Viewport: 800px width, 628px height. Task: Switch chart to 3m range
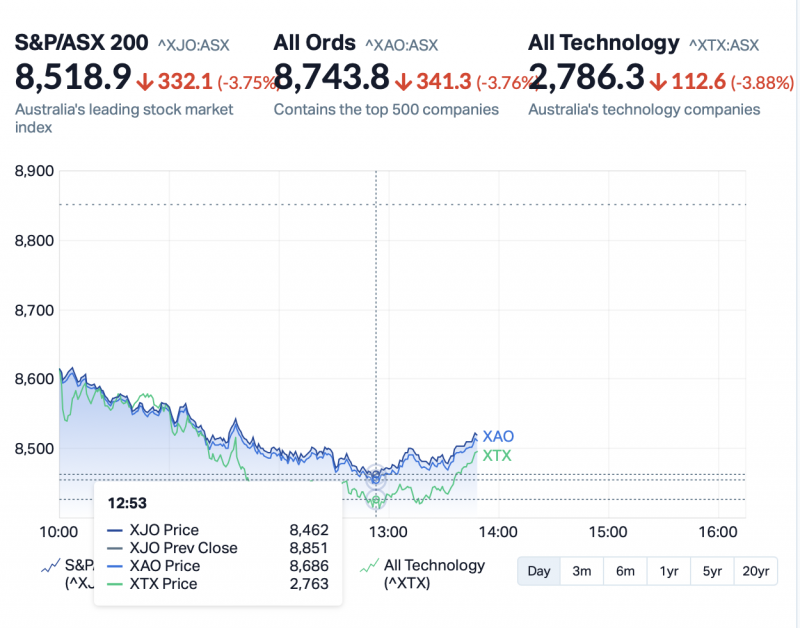581,571
